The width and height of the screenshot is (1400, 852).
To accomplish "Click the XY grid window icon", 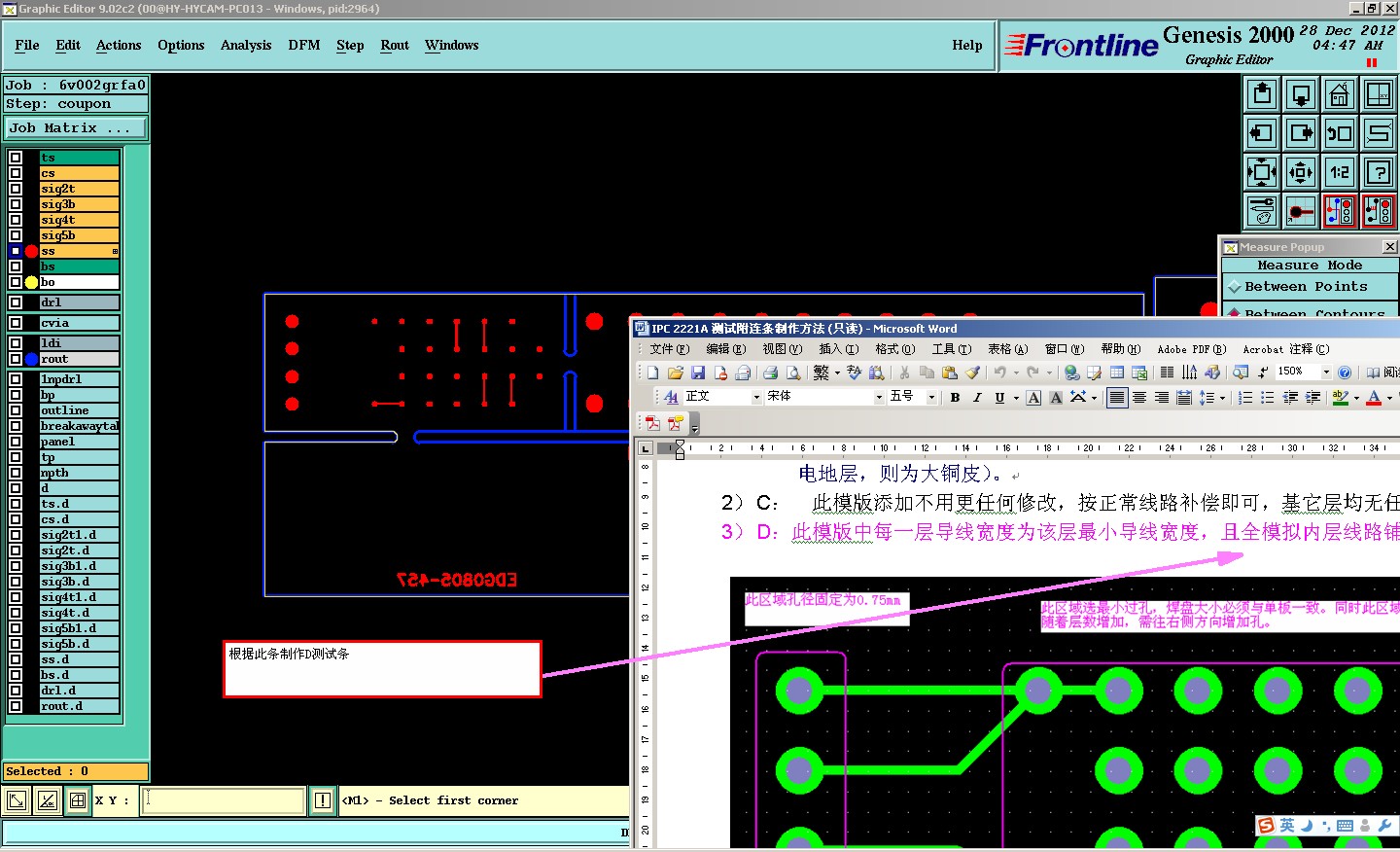I will coord(1379,94).
